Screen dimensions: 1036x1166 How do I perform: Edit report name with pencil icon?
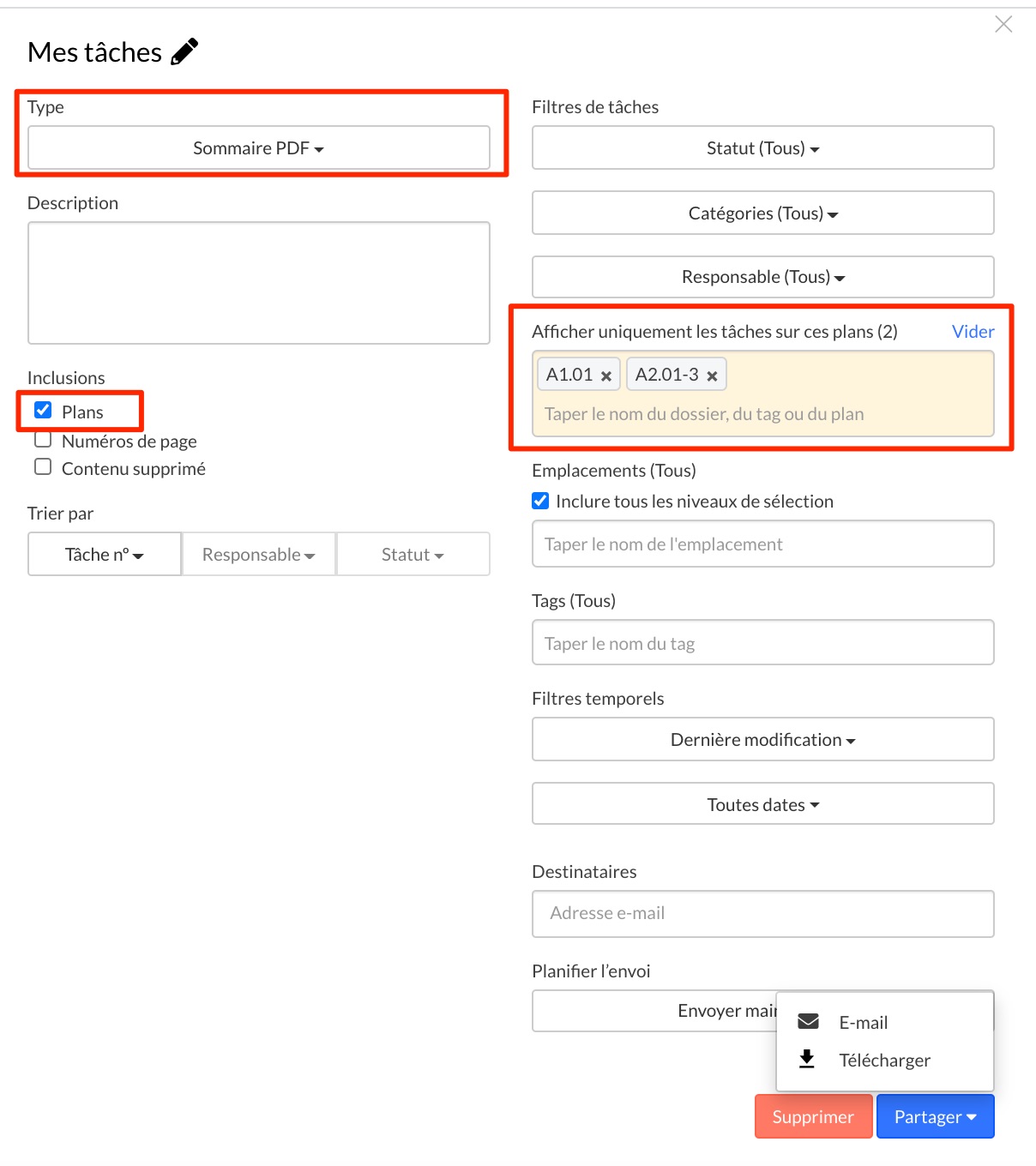pyautogui.click(x=184, y=51)
